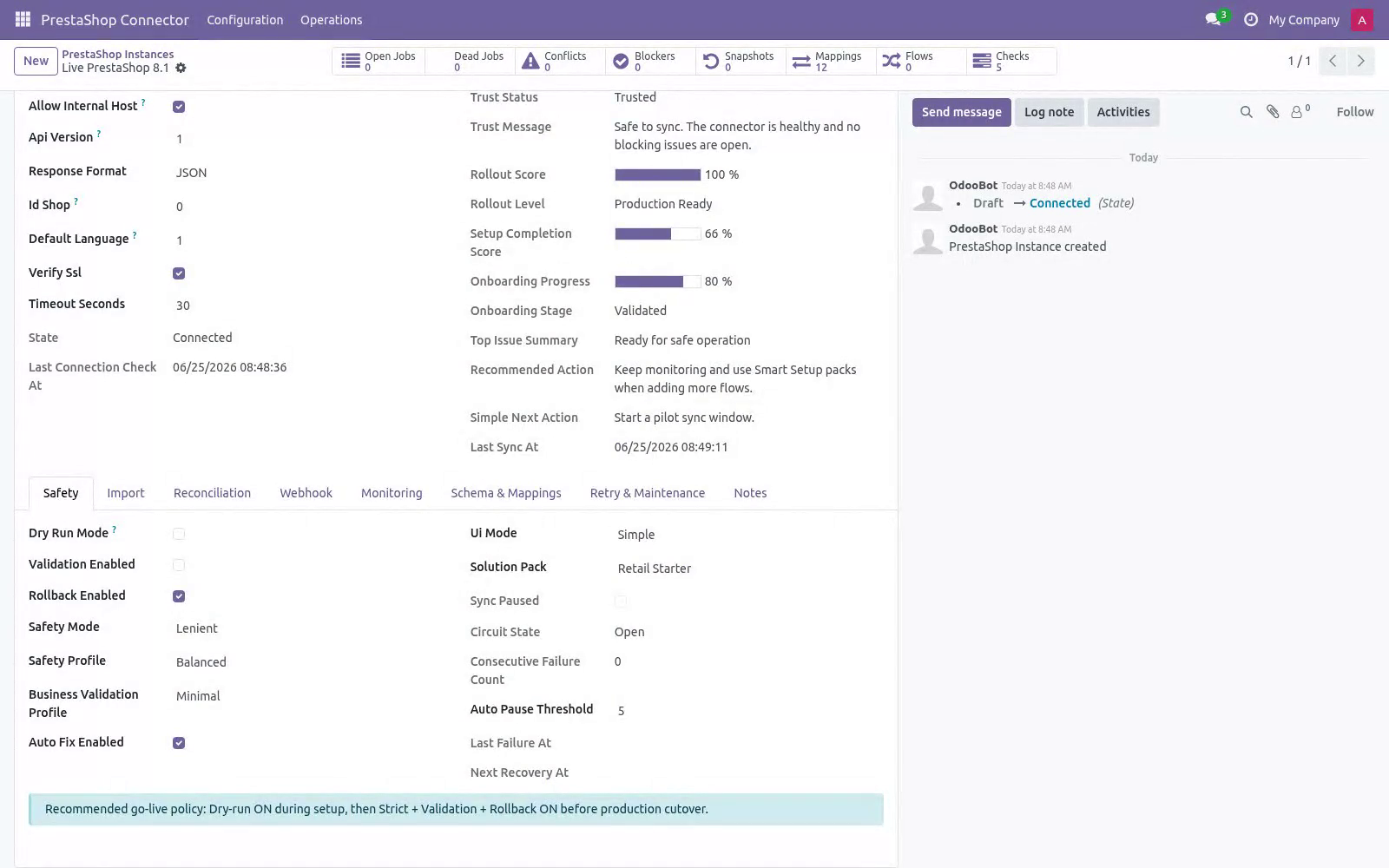Image resolution: width=1389 pixels, height=868 pixels.
Task: Open Safety Mode Lenient dropdown
Action: click(x=306, y=628)
